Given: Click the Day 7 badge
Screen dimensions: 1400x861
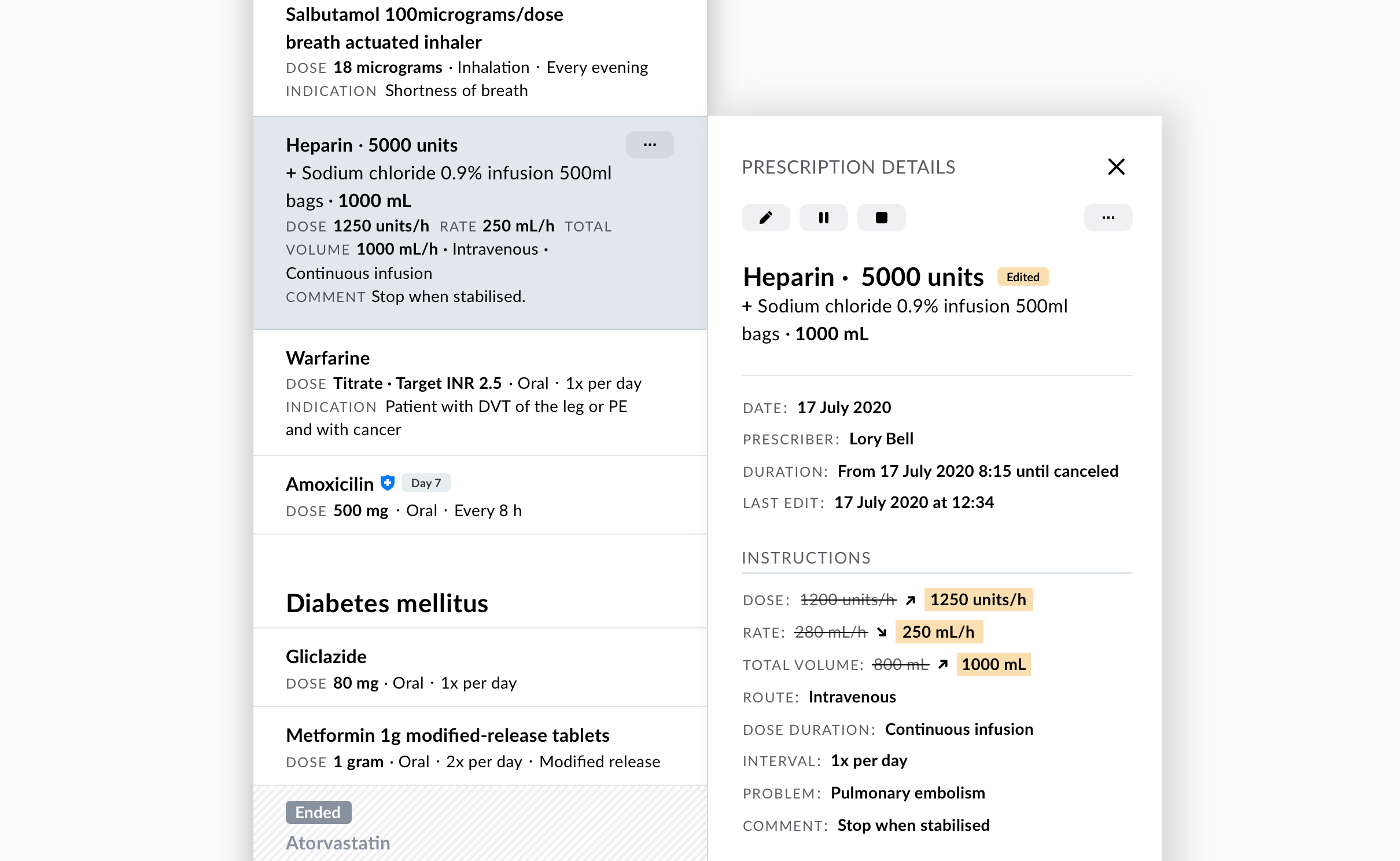Looking at the screenshot, I should 426,483.
